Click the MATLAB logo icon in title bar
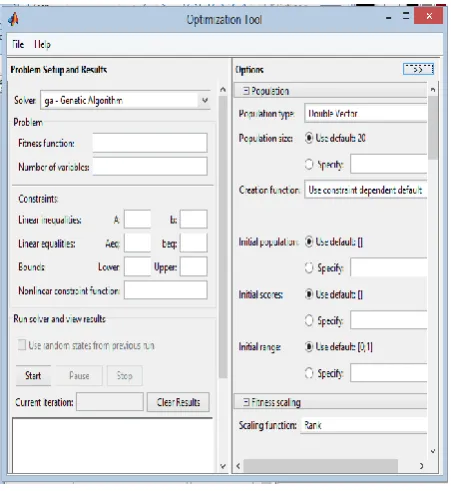This screenshot has height=491, width=451. pos(13,19)
